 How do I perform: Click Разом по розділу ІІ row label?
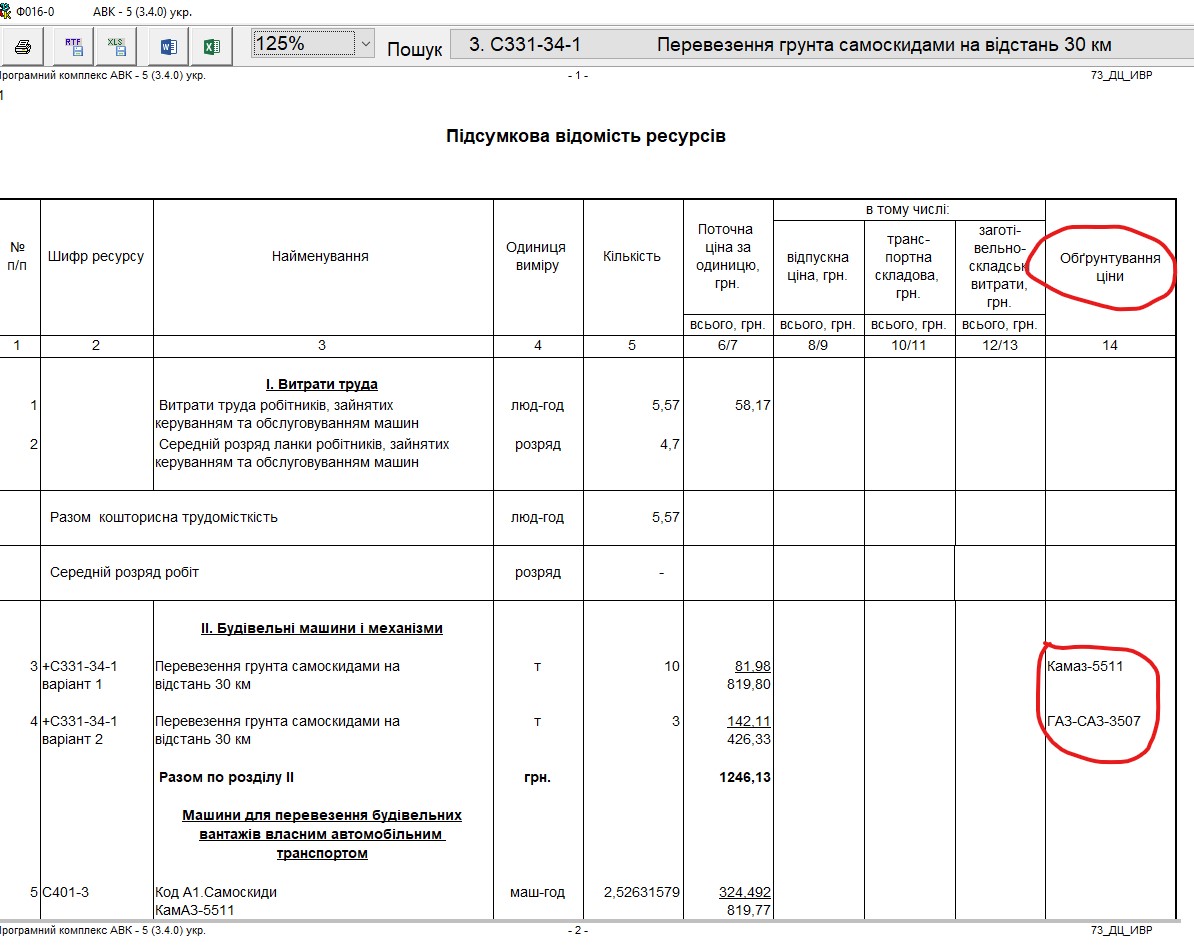226,778
